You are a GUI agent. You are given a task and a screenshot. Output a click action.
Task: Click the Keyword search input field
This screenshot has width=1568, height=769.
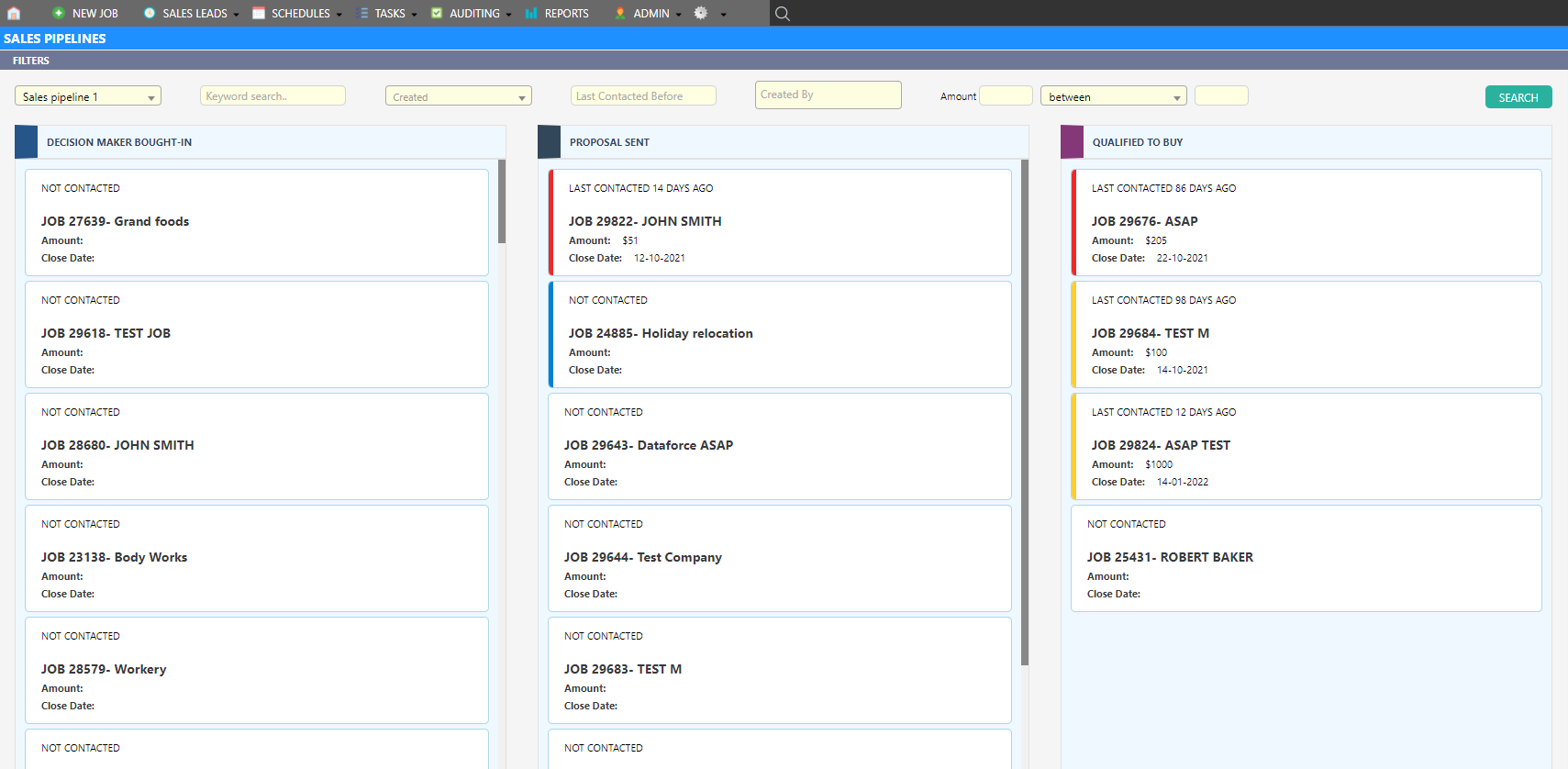tap(272, 95)
